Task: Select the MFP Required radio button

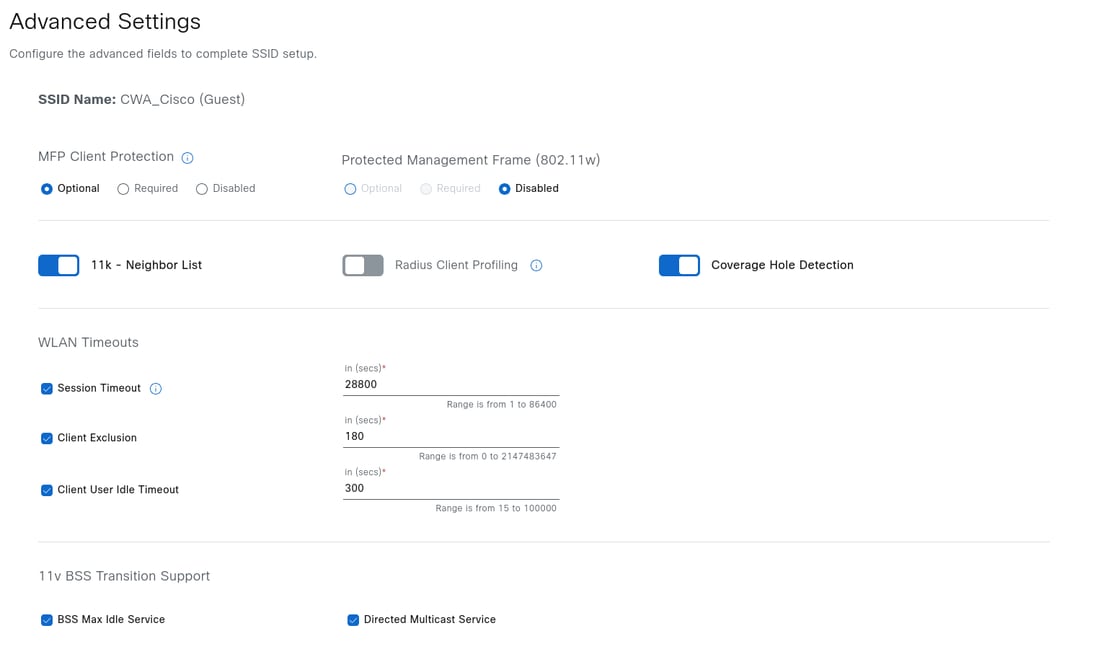Action: pos(123,189)
